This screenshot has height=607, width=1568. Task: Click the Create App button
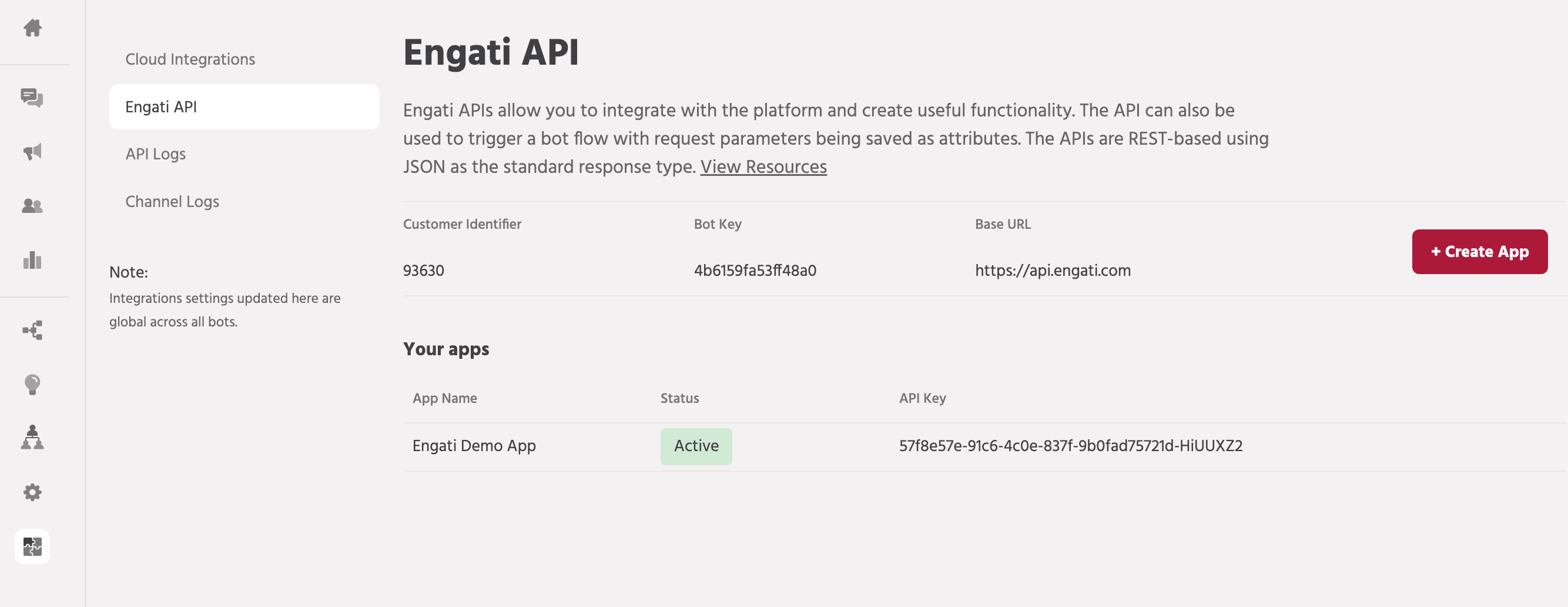(x=1480, y=251)
